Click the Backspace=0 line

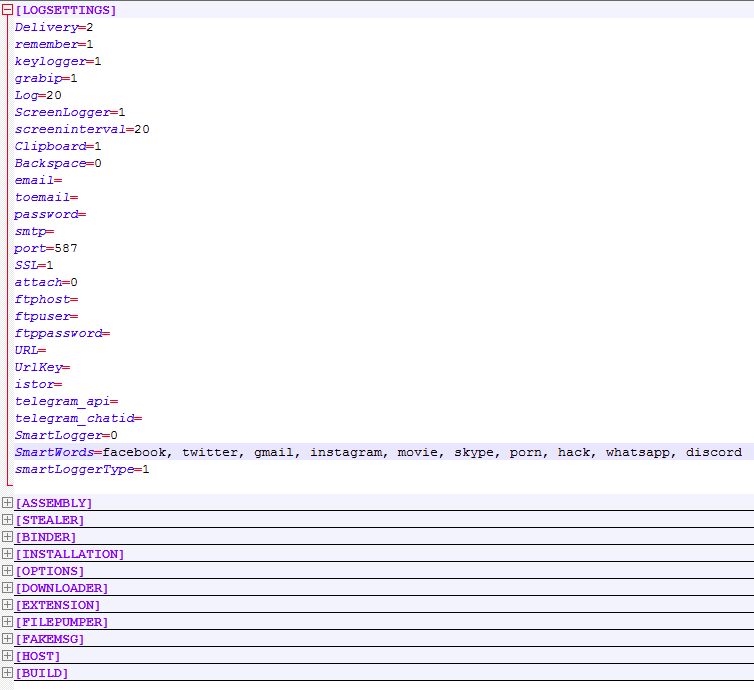[x=58, y=163]
